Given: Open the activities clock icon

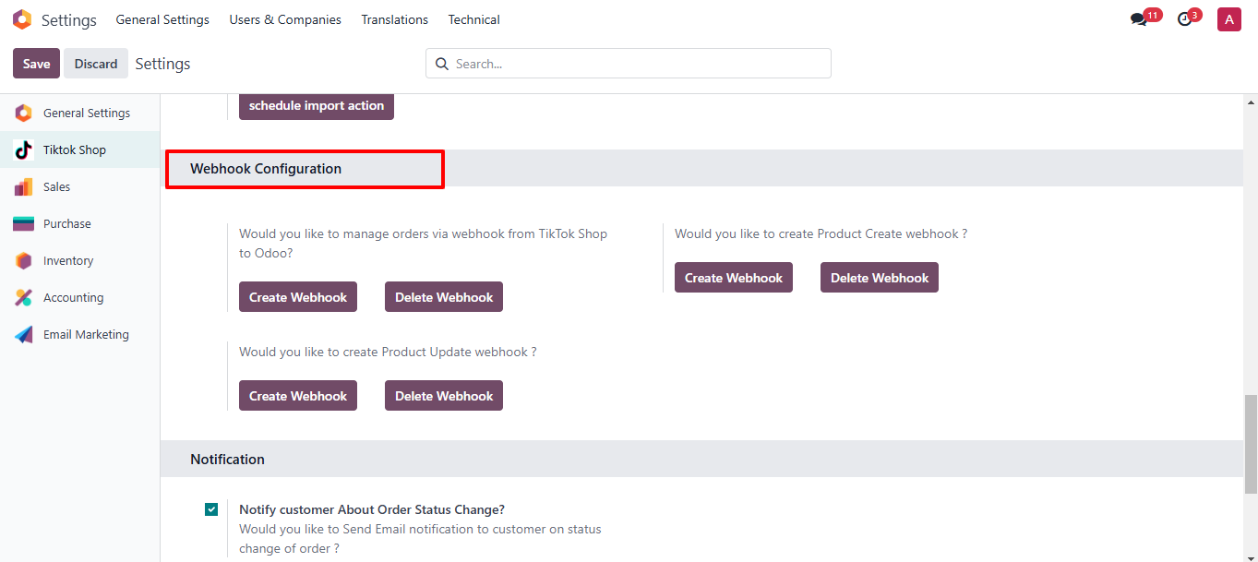Looking at the screenshot, I should [1185, 19].
